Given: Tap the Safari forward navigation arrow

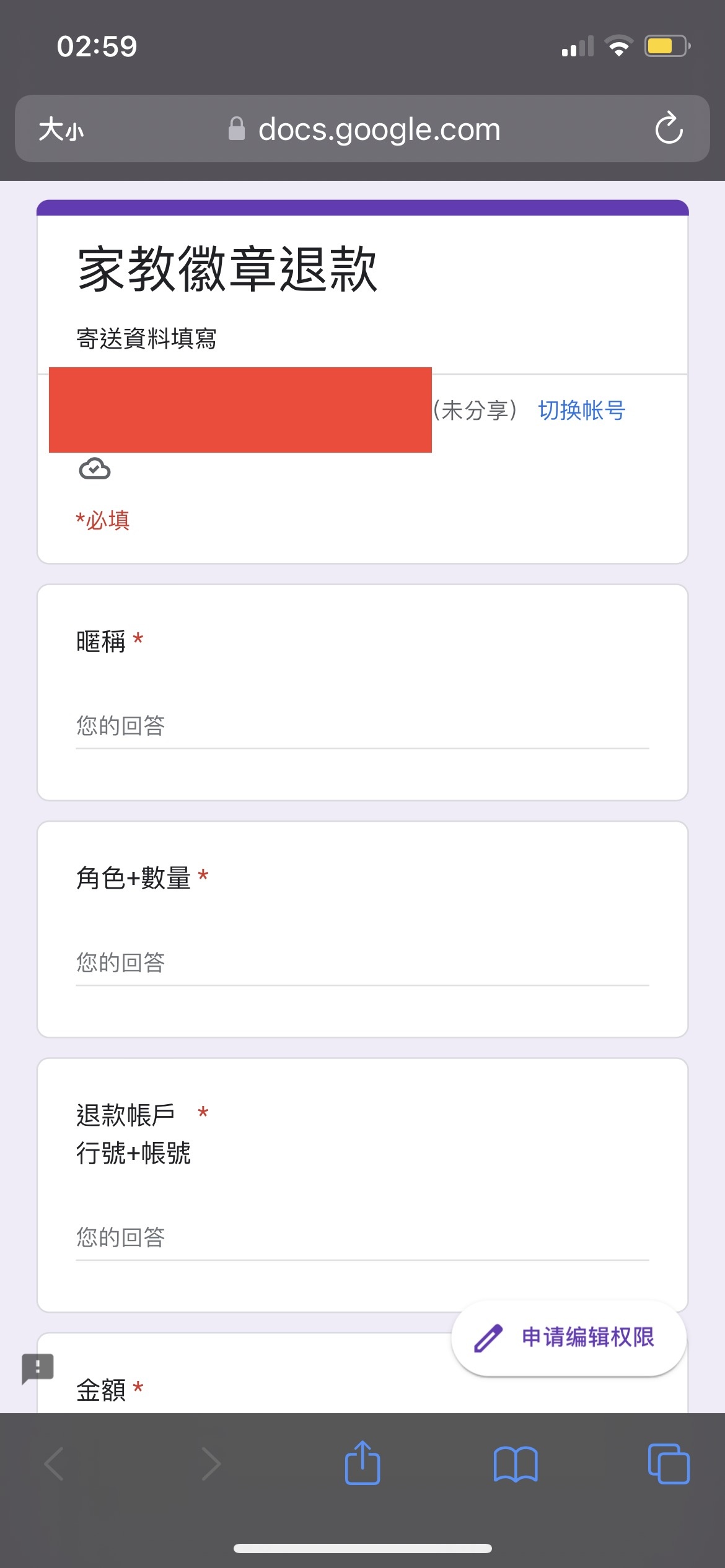Looking at the screenshot, I should pyautogui.click(x=211, y=1464).
